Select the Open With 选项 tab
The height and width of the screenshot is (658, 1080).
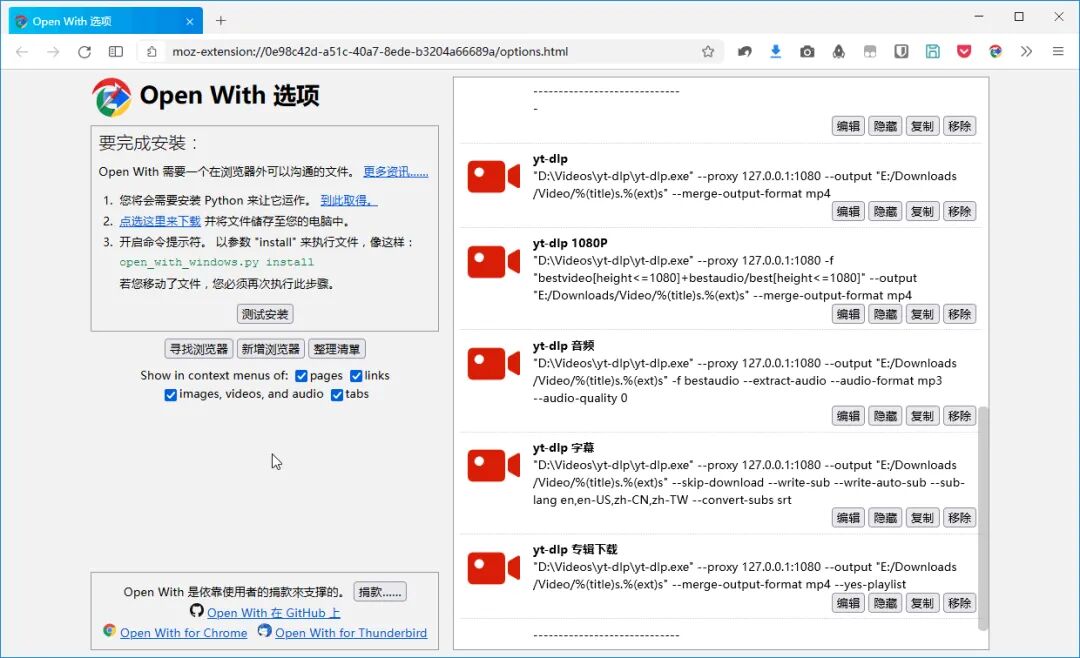105,21
